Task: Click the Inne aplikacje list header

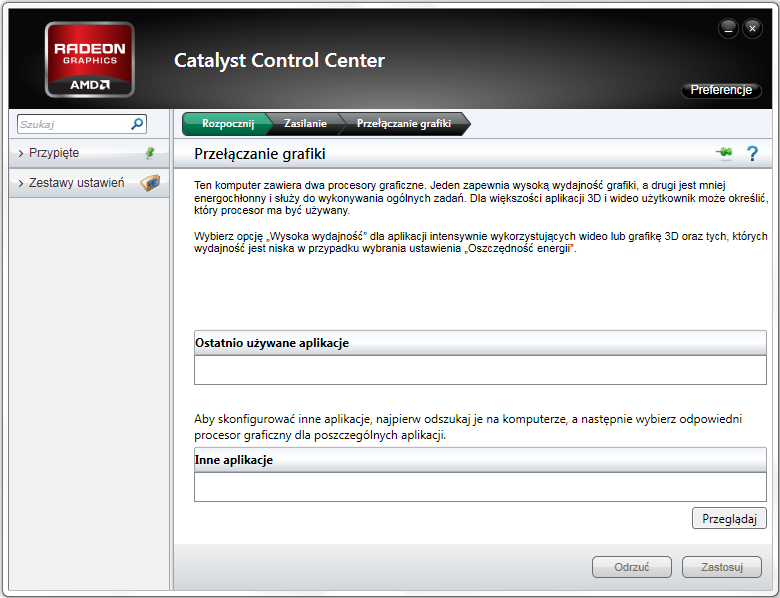Action: point(480,460)
